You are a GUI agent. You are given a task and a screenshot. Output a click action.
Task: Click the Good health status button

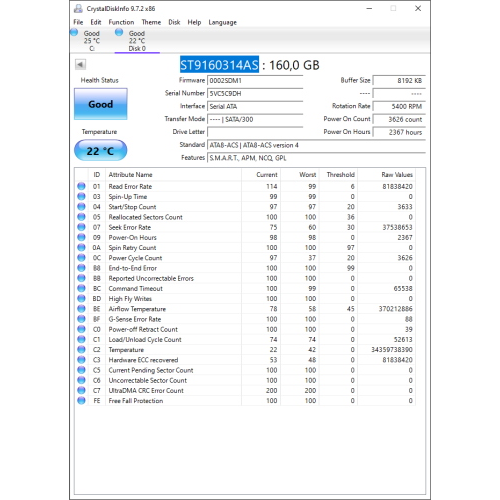coord(101,104)
